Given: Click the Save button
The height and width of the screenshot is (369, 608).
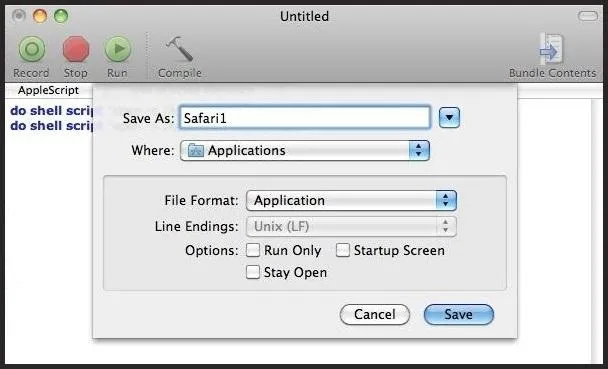Looking at the screenshot, I should point(459,314).
